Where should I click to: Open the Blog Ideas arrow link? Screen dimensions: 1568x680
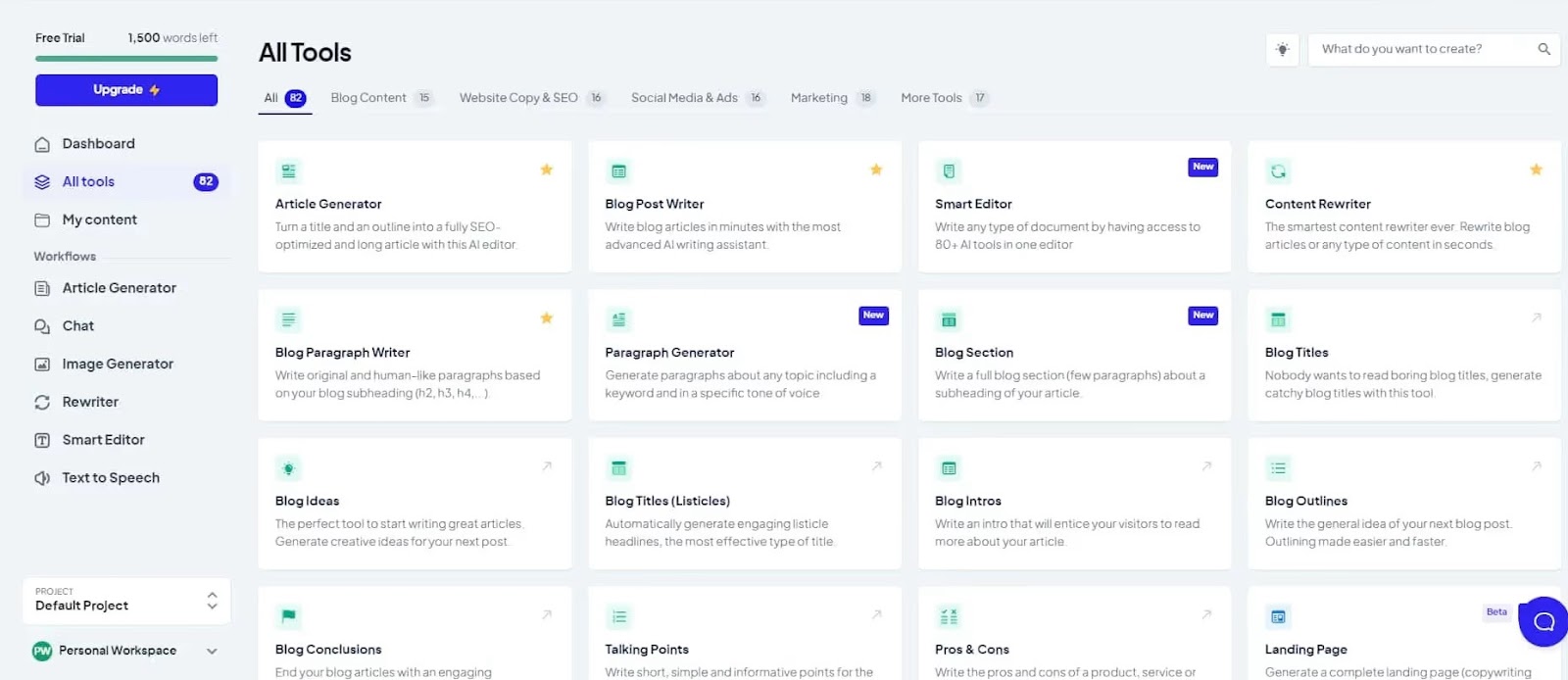547,466
